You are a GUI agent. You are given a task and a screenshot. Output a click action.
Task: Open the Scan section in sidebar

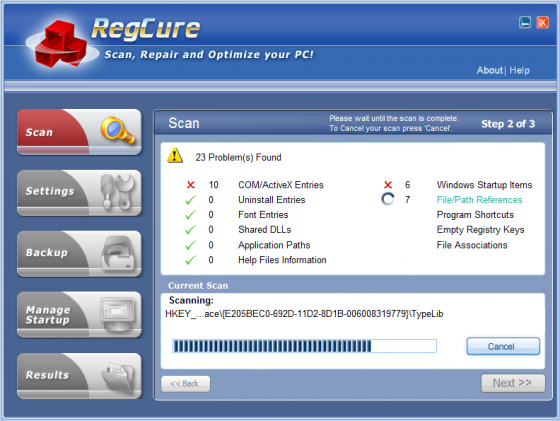[x=79, y=132]
